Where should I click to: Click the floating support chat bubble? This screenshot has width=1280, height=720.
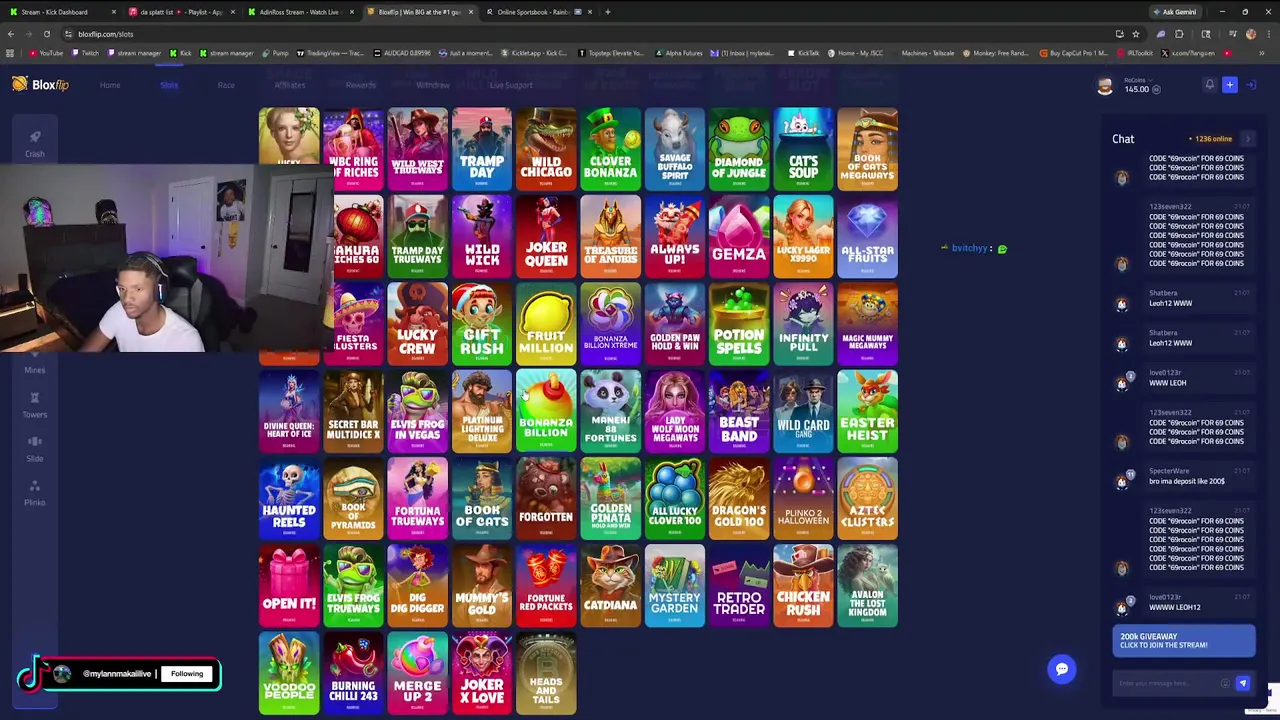click(1062, 669)
